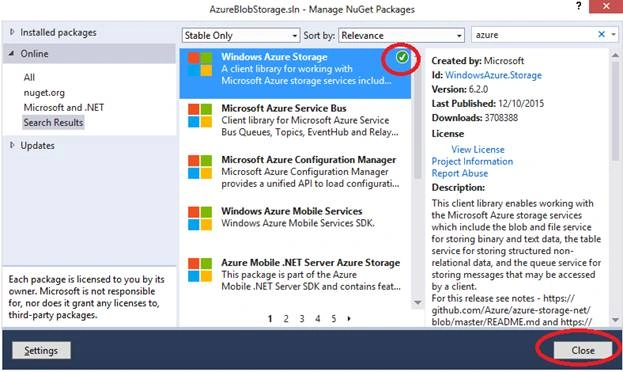
Task: Click the Microsoft Azure Service Bus logo
Action: click(200, 115)
